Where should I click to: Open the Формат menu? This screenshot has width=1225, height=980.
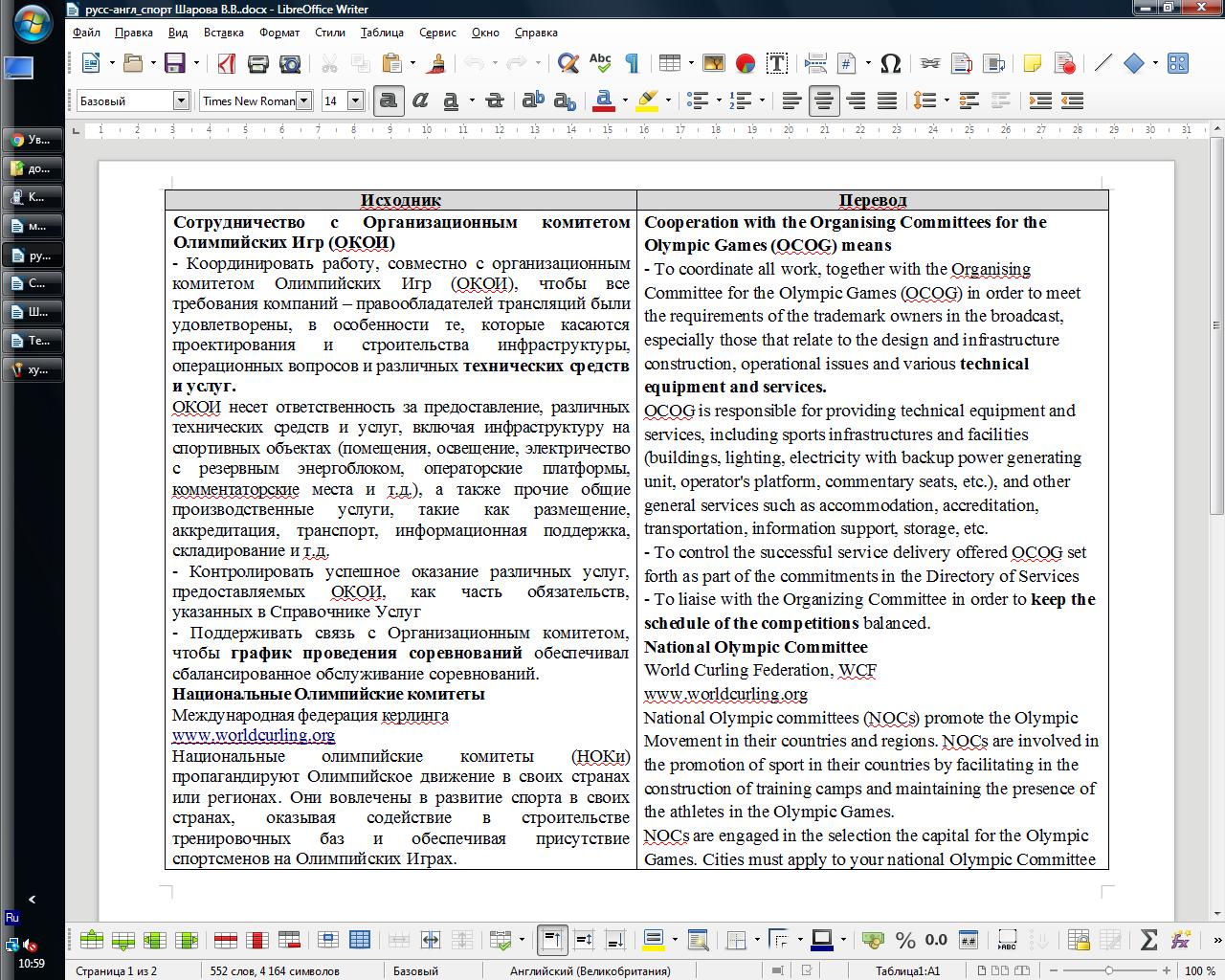pyautogui.click(x=279, y=32)
